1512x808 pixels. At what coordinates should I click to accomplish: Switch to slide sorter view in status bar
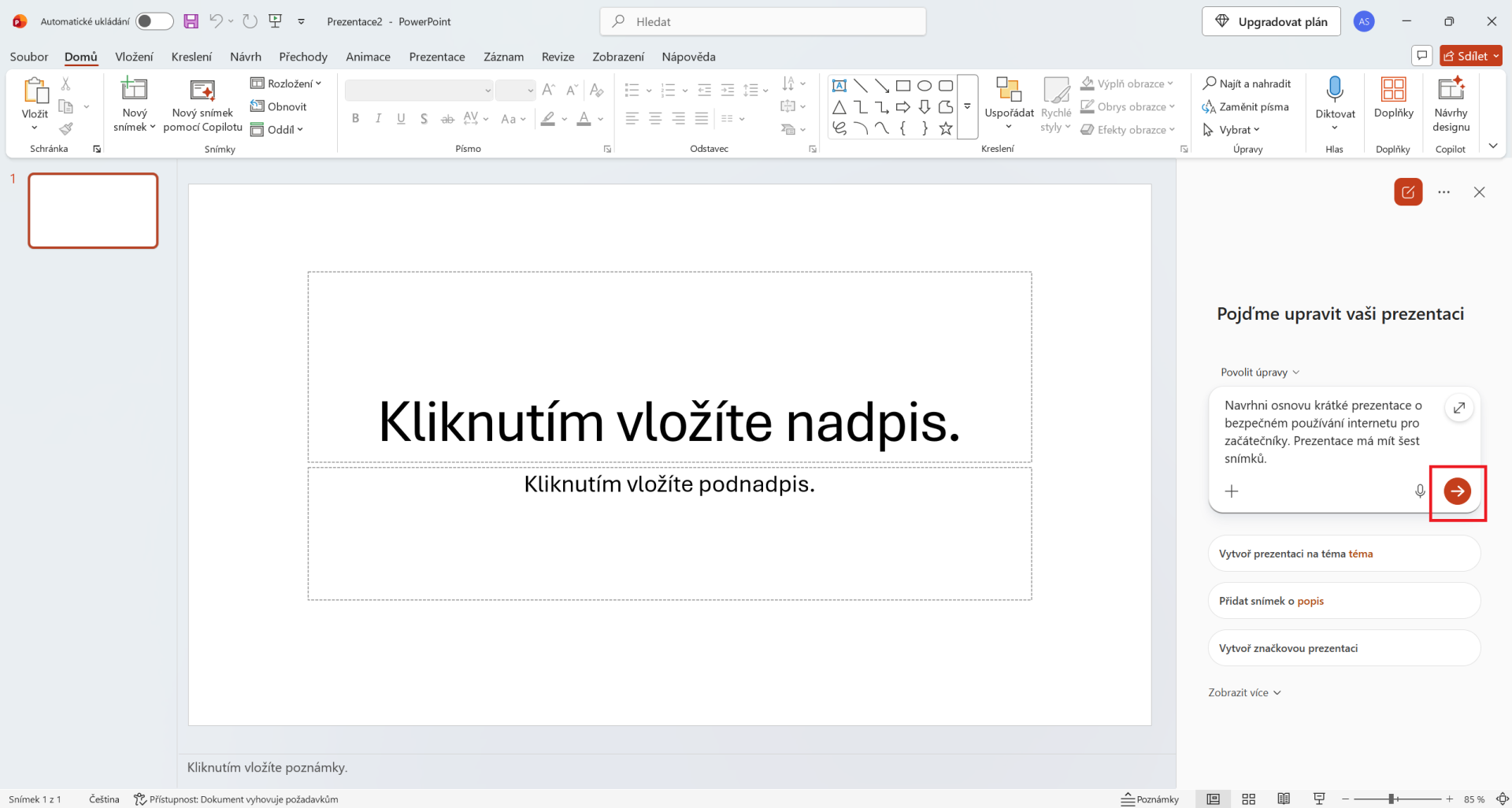pos(1248,799)
